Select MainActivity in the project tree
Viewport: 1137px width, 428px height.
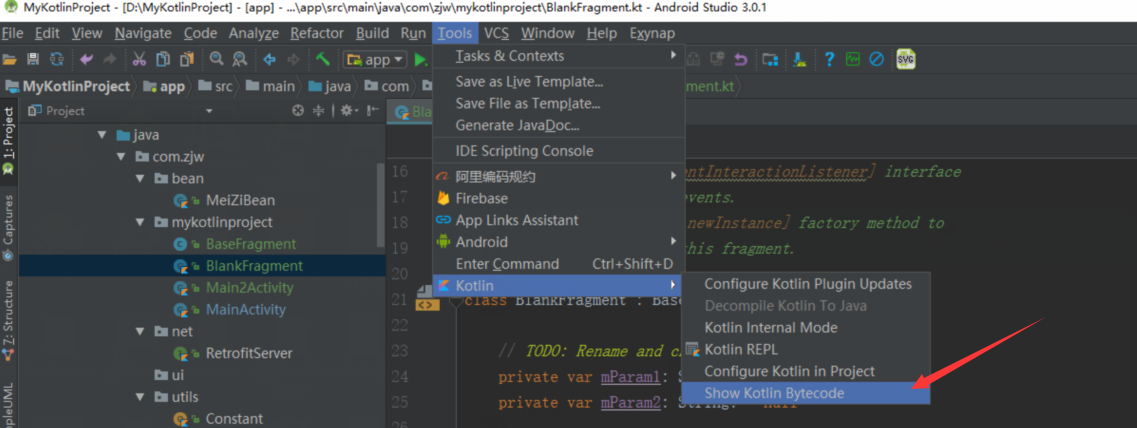(x=245, y=310)
